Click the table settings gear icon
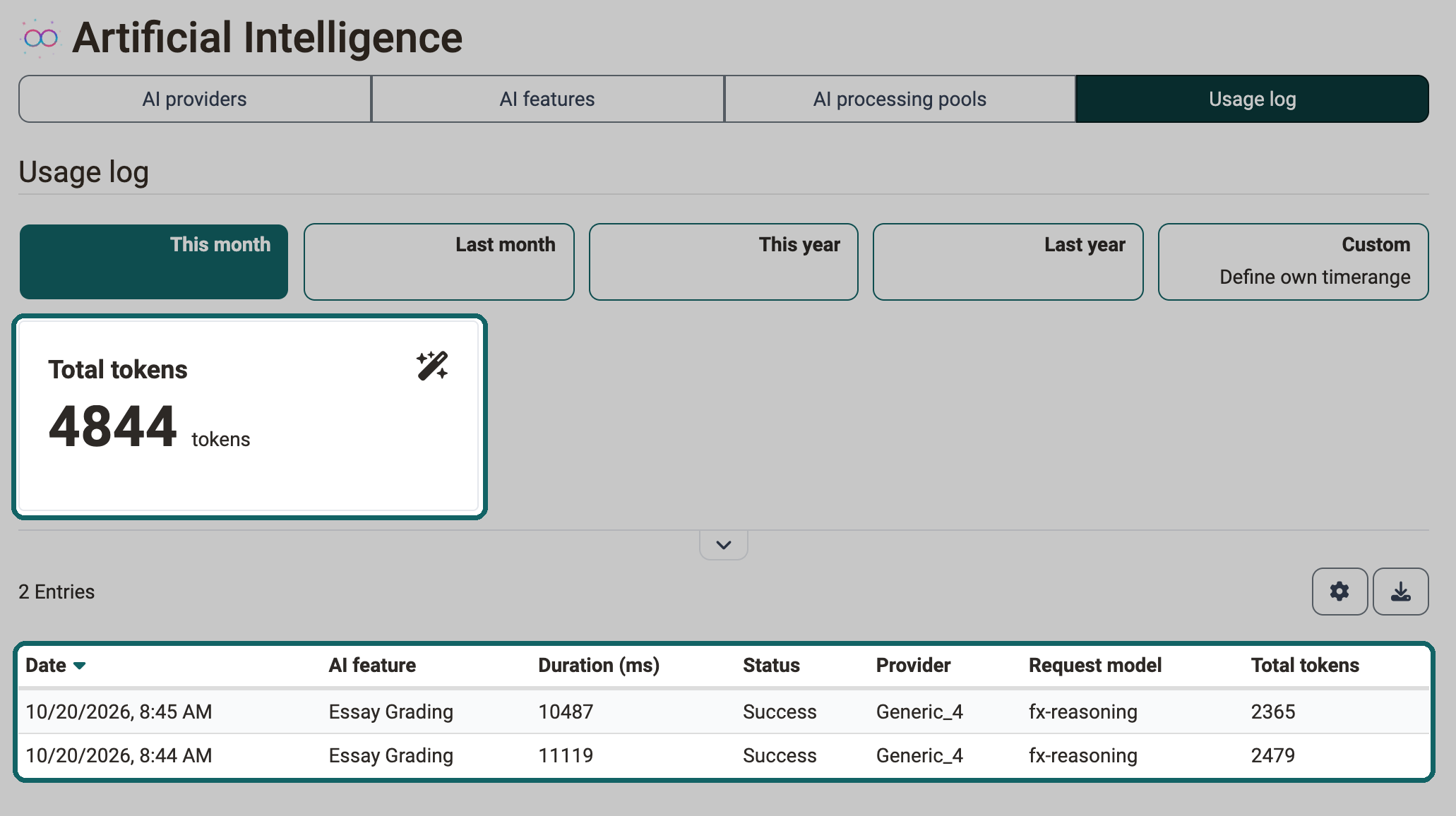The image size is (1456, 816). tap(1339, 592)
